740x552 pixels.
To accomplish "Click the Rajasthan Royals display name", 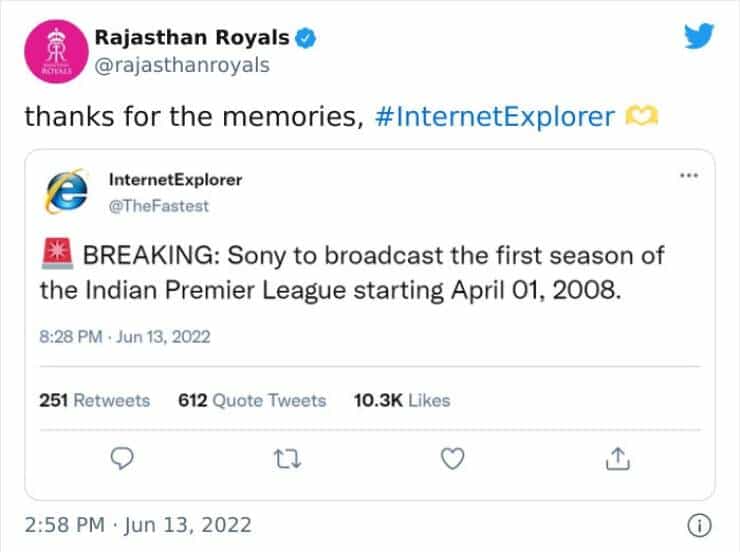I will [191, 38].
